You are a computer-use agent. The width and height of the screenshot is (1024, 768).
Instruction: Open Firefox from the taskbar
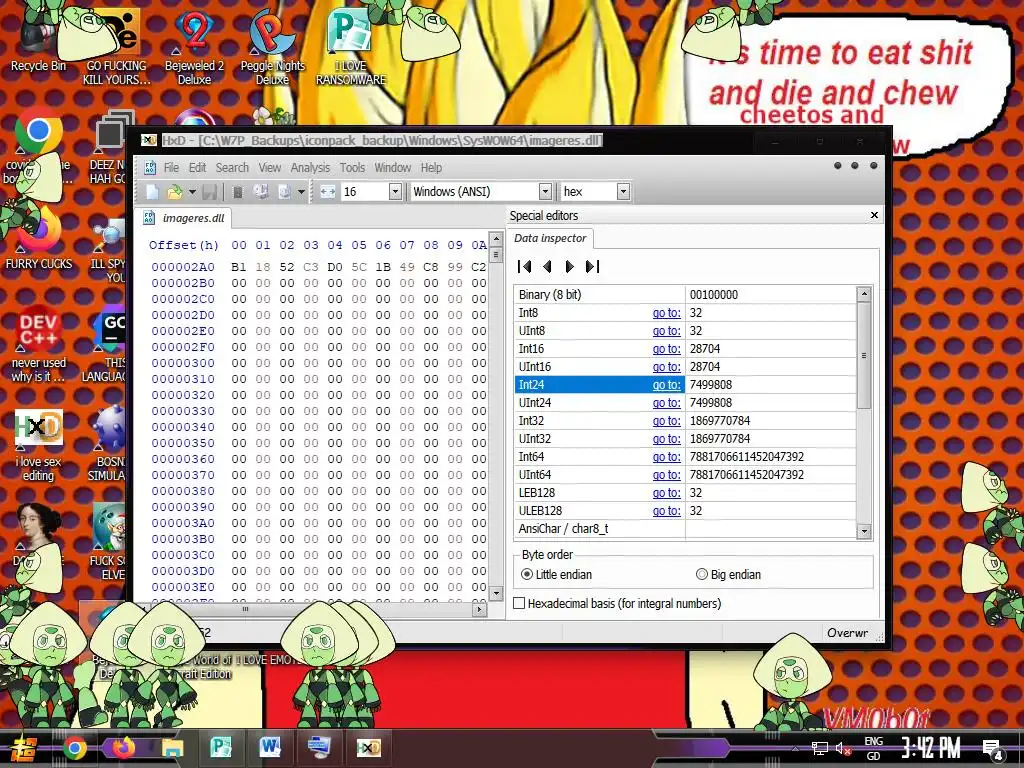pos(123,748)
